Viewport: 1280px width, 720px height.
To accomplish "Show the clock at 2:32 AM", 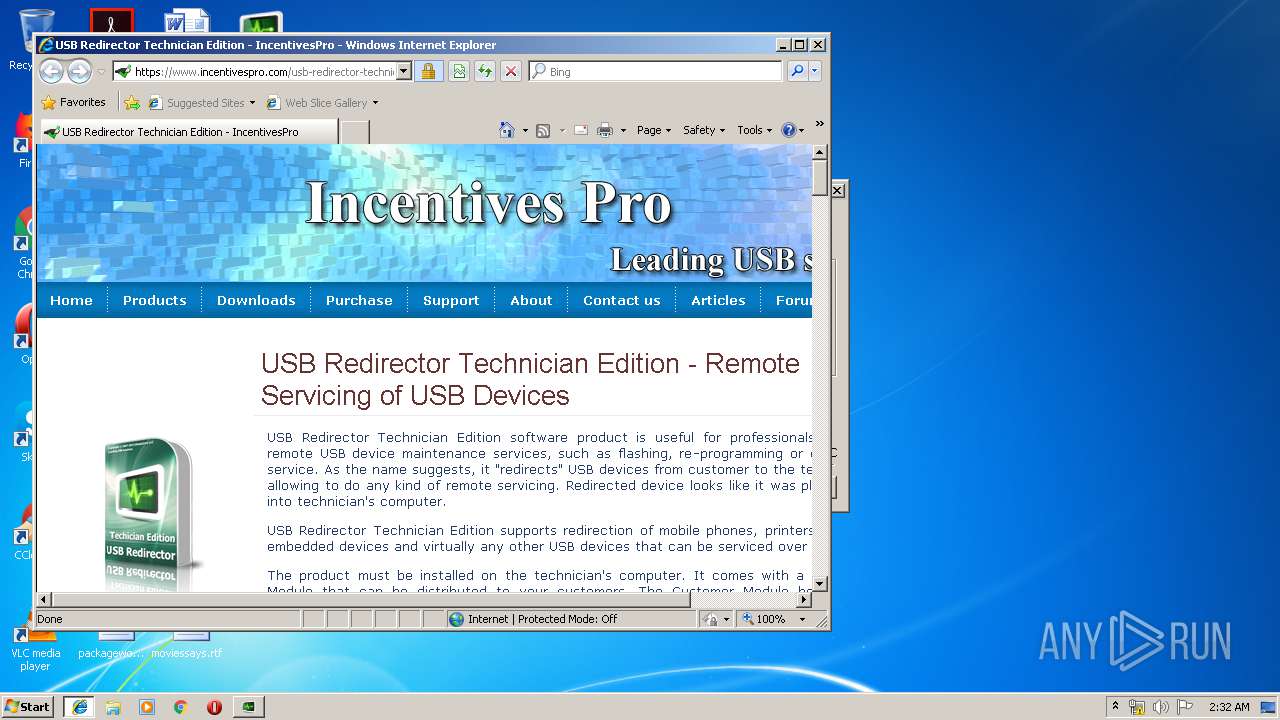I will (x=1229, y=706).
